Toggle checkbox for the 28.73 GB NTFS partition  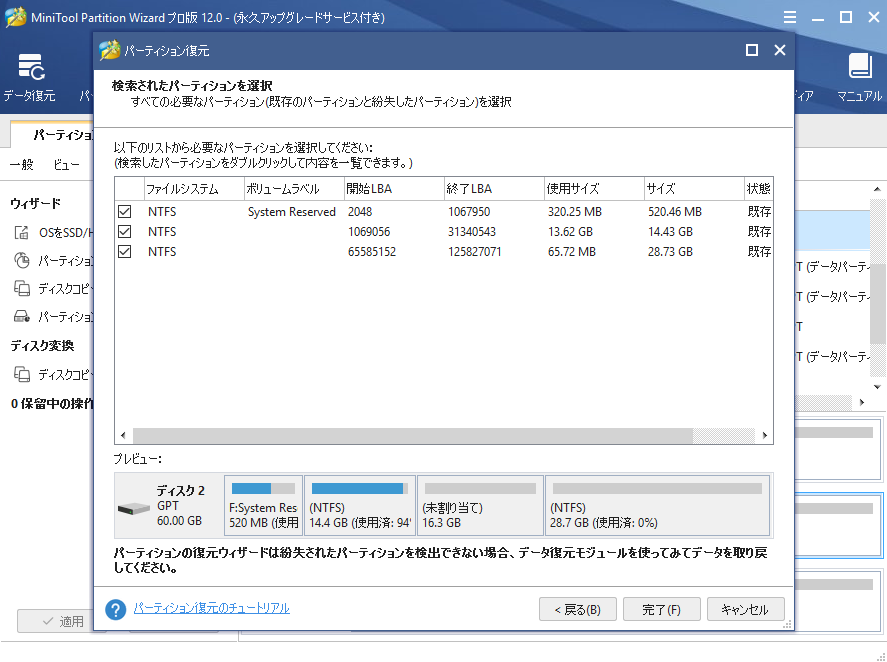(125, 252)
